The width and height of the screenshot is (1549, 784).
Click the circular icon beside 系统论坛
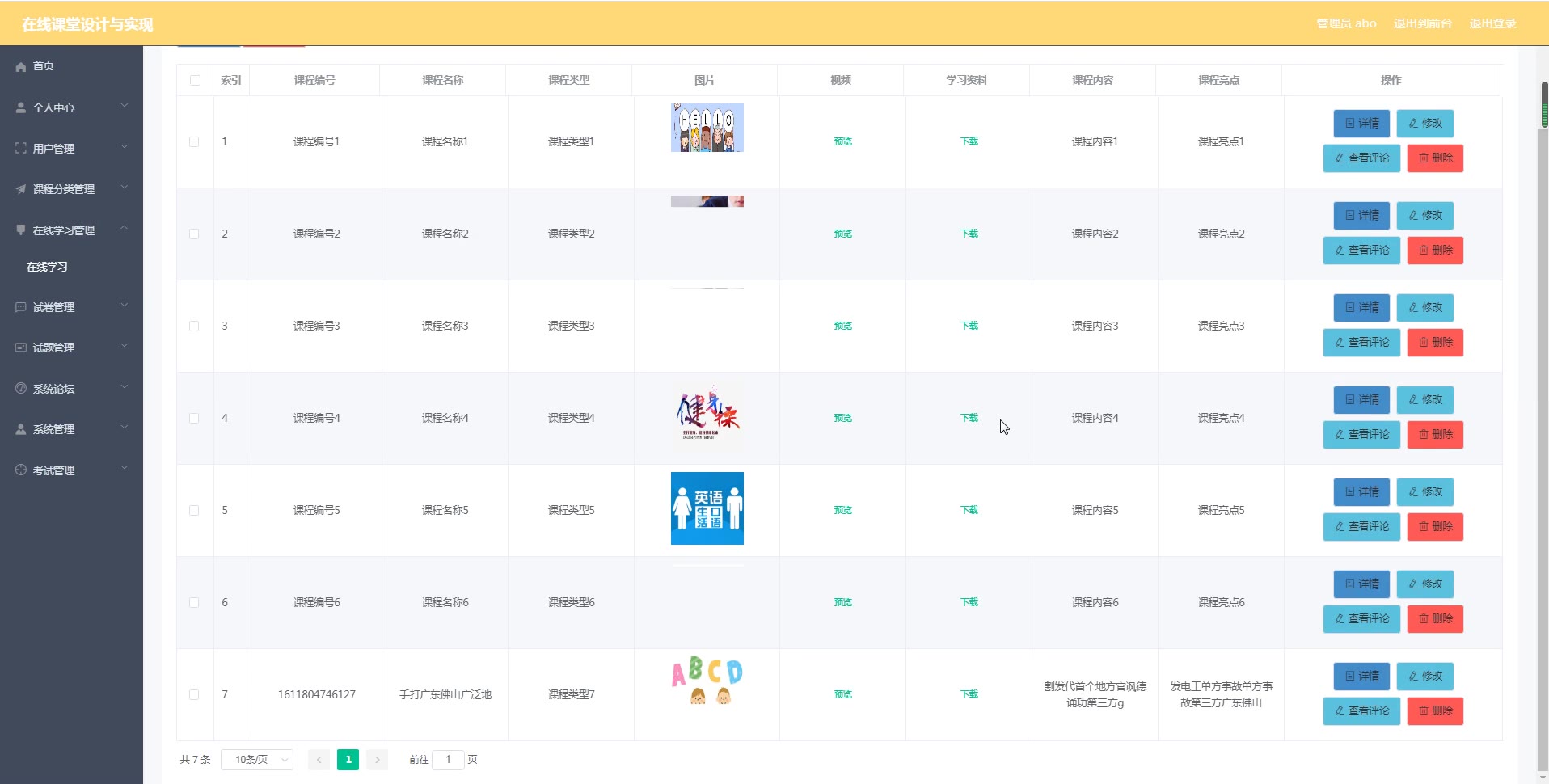(x=21, y=389)
